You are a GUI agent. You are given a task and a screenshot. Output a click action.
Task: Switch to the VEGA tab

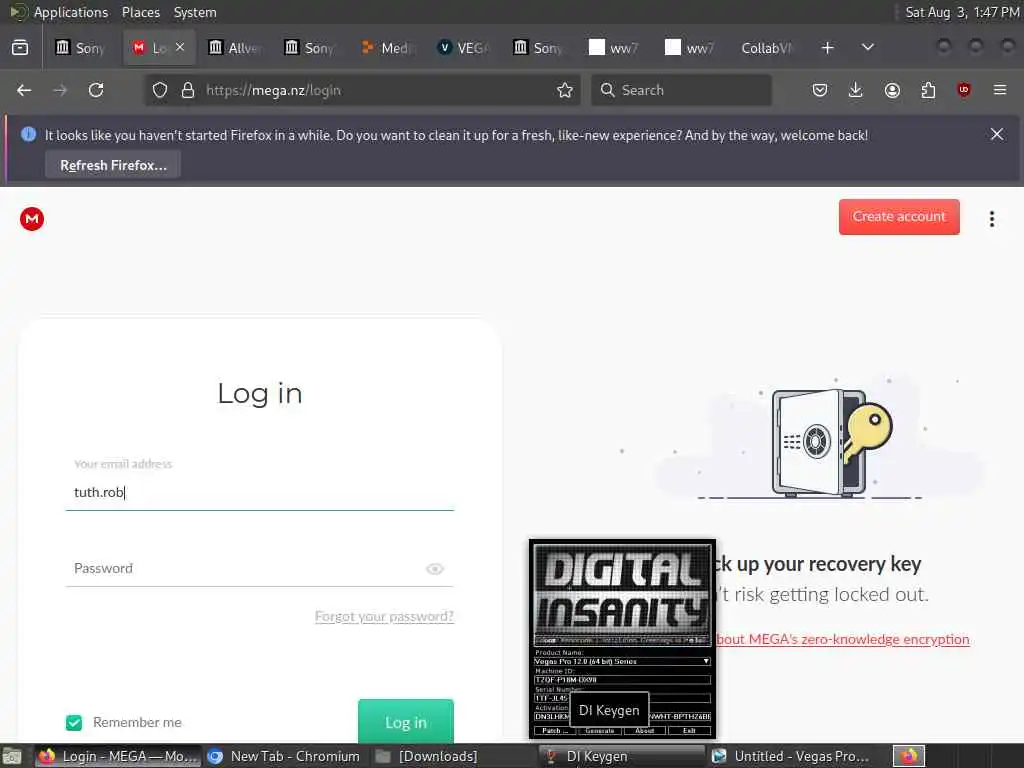(x=464, y=48)
